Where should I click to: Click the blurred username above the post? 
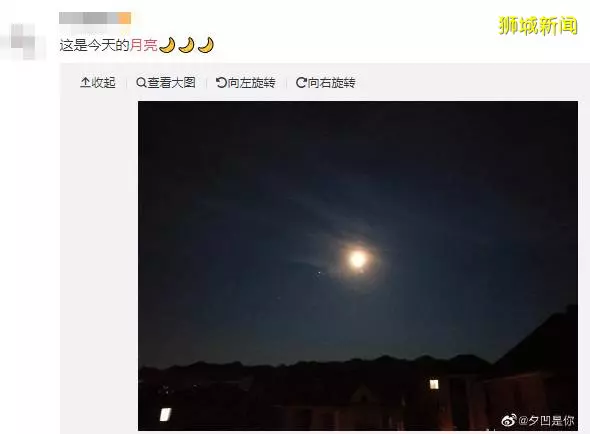[95, 18]
